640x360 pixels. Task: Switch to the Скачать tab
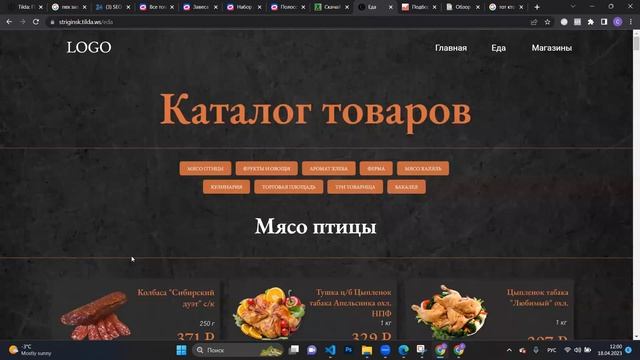[331, 7]
